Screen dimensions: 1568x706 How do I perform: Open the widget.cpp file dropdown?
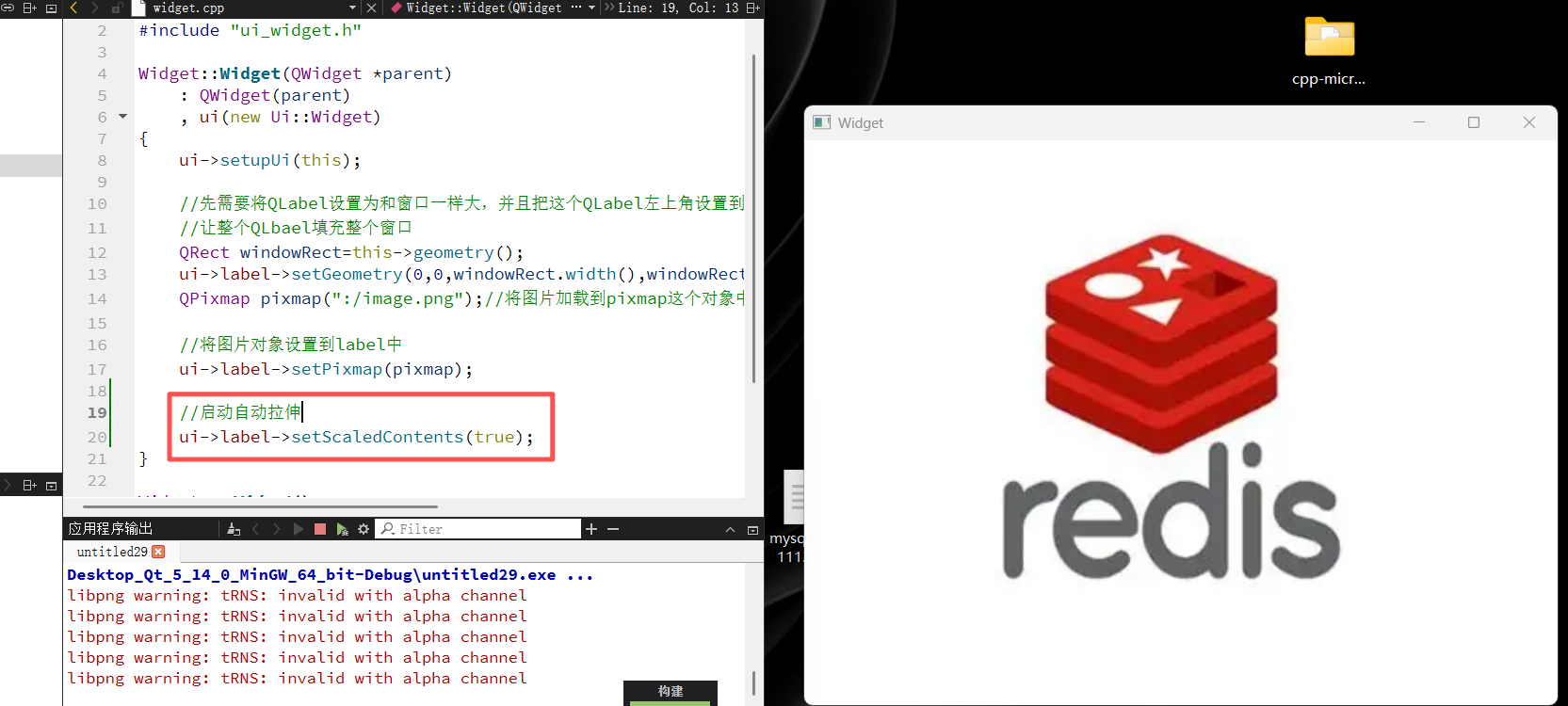click(352, 8)
